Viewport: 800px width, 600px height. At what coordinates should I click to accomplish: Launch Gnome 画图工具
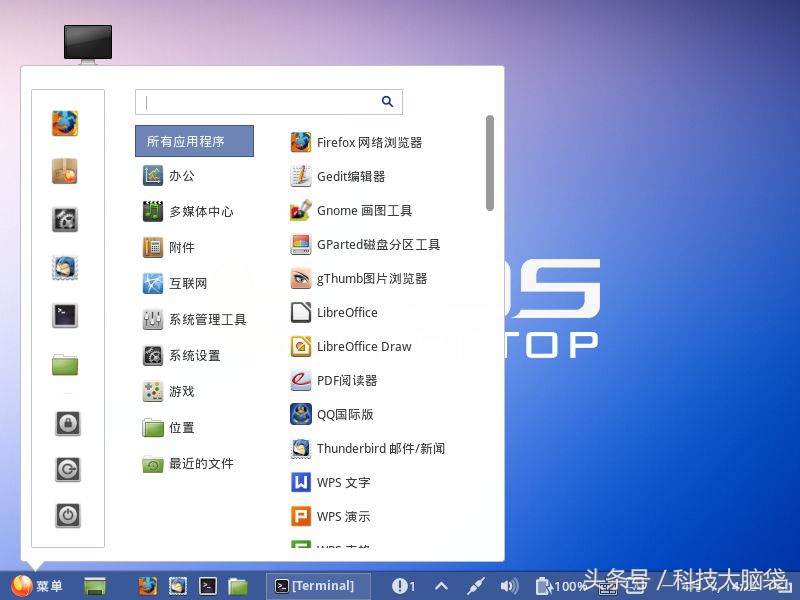351,210
